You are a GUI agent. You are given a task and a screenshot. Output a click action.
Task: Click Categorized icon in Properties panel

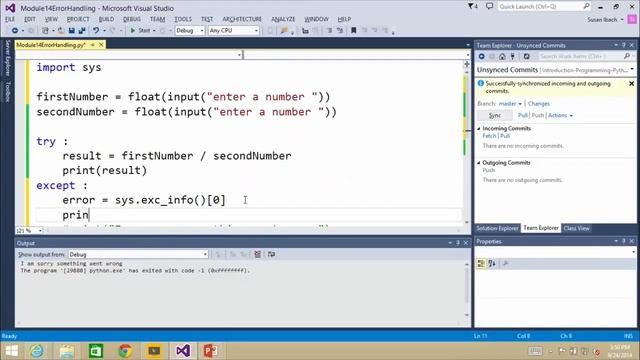[x=481, y=264]
